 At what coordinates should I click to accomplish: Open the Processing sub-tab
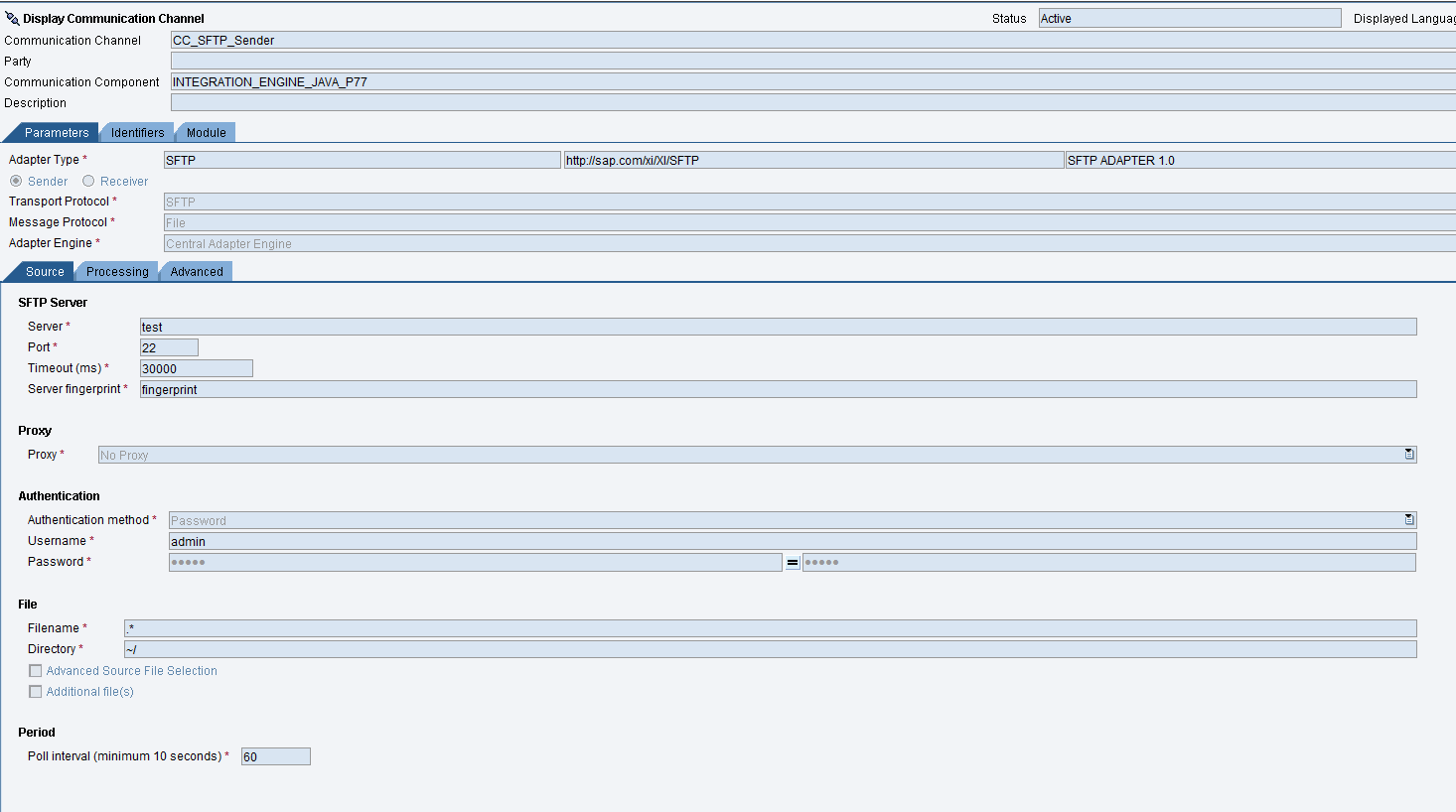tap(117, 271)
